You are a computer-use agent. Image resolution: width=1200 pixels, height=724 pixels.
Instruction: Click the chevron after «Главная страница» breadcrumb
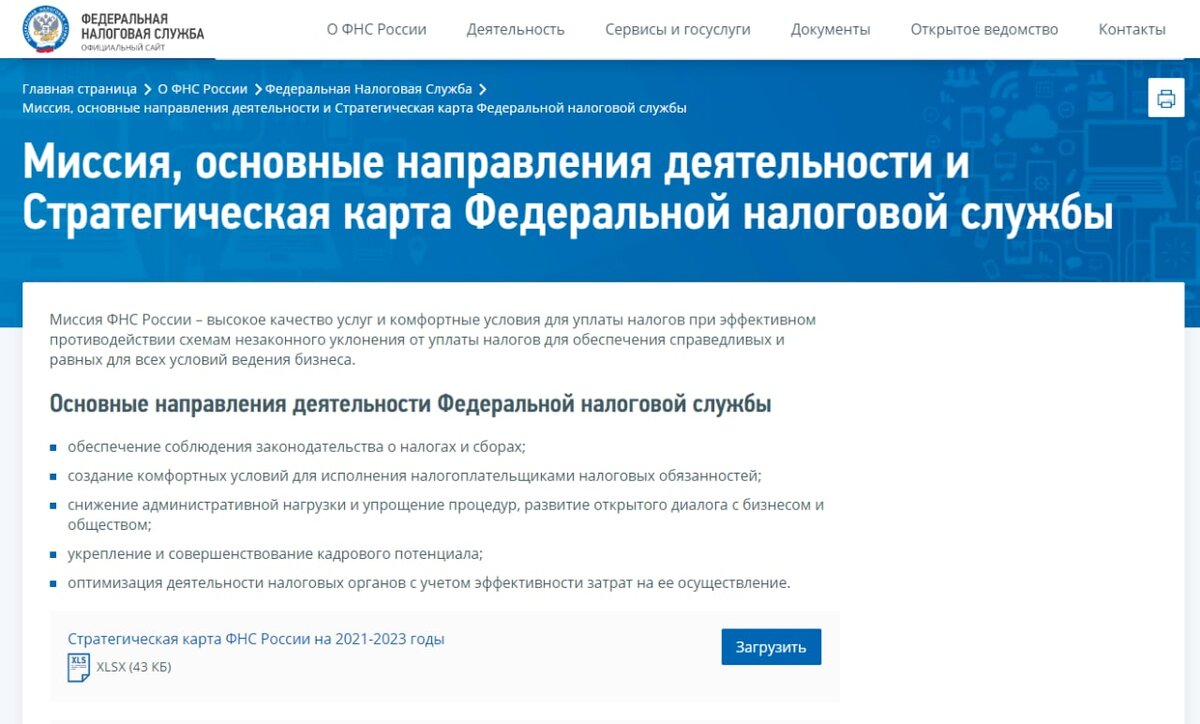point(148,89)
